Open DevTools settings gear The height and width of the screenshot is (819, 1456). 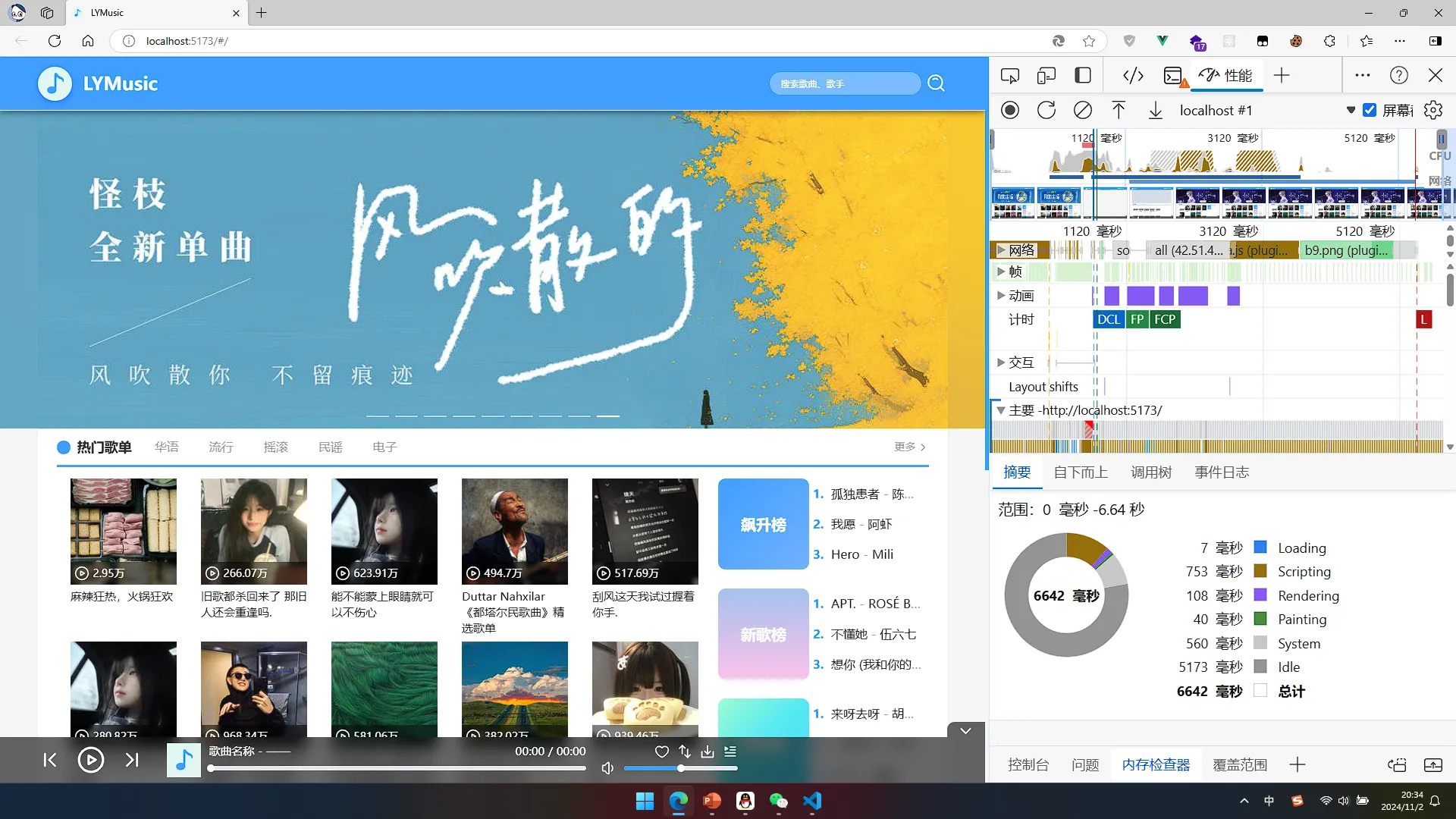[1432, 110]
